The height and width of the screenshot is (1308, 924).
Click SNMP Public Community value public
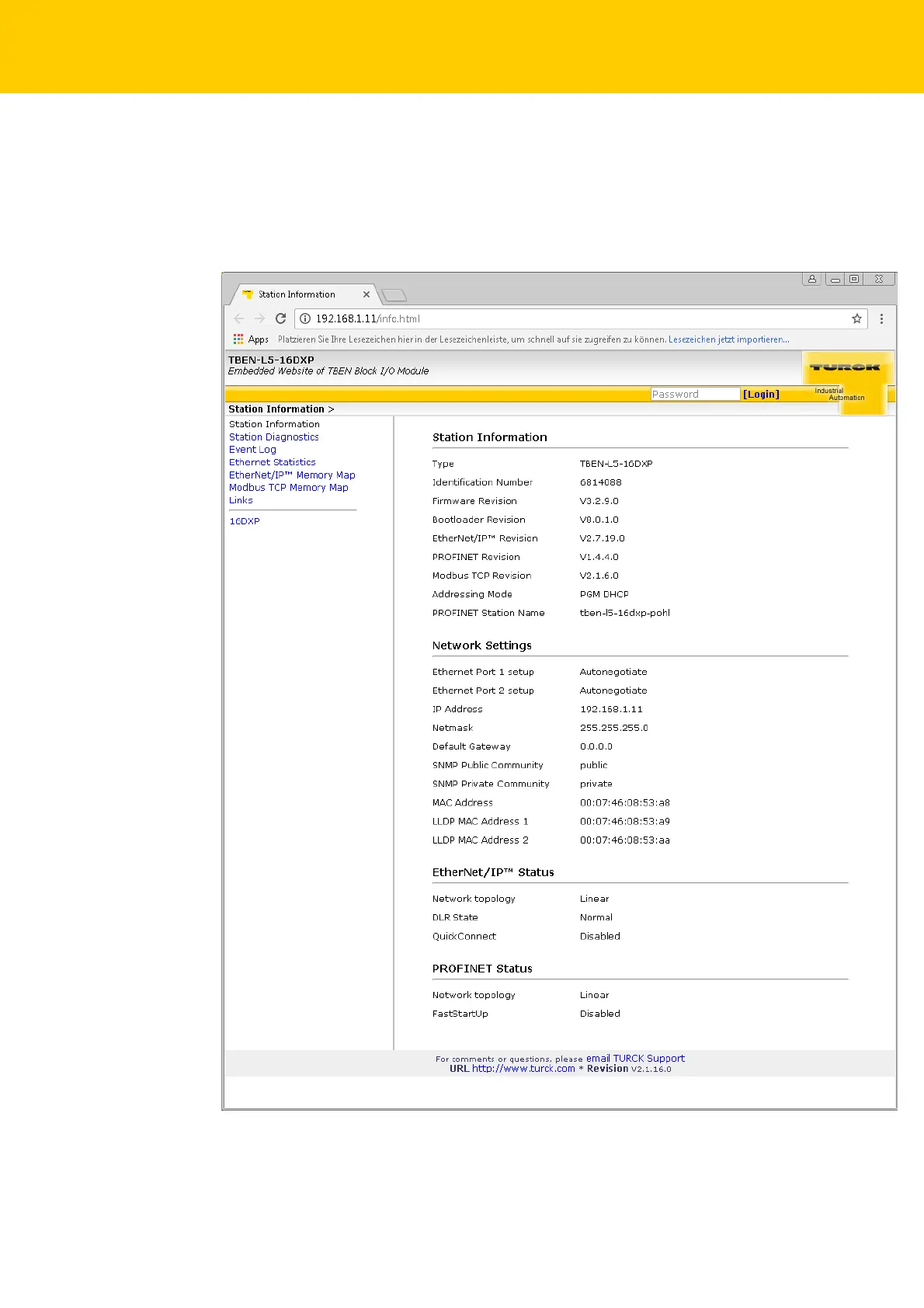click(x=593, y=765)
